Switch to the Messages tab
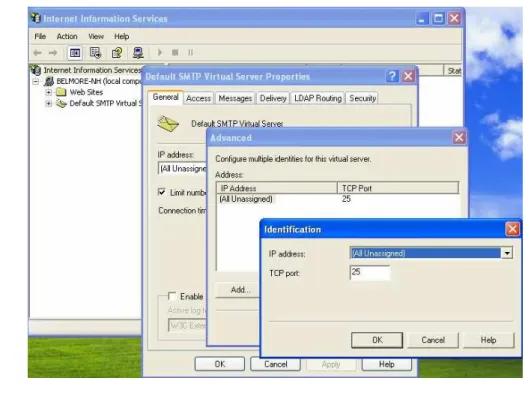The width and height of the screenshot is (525, 405). coord(235,98)
